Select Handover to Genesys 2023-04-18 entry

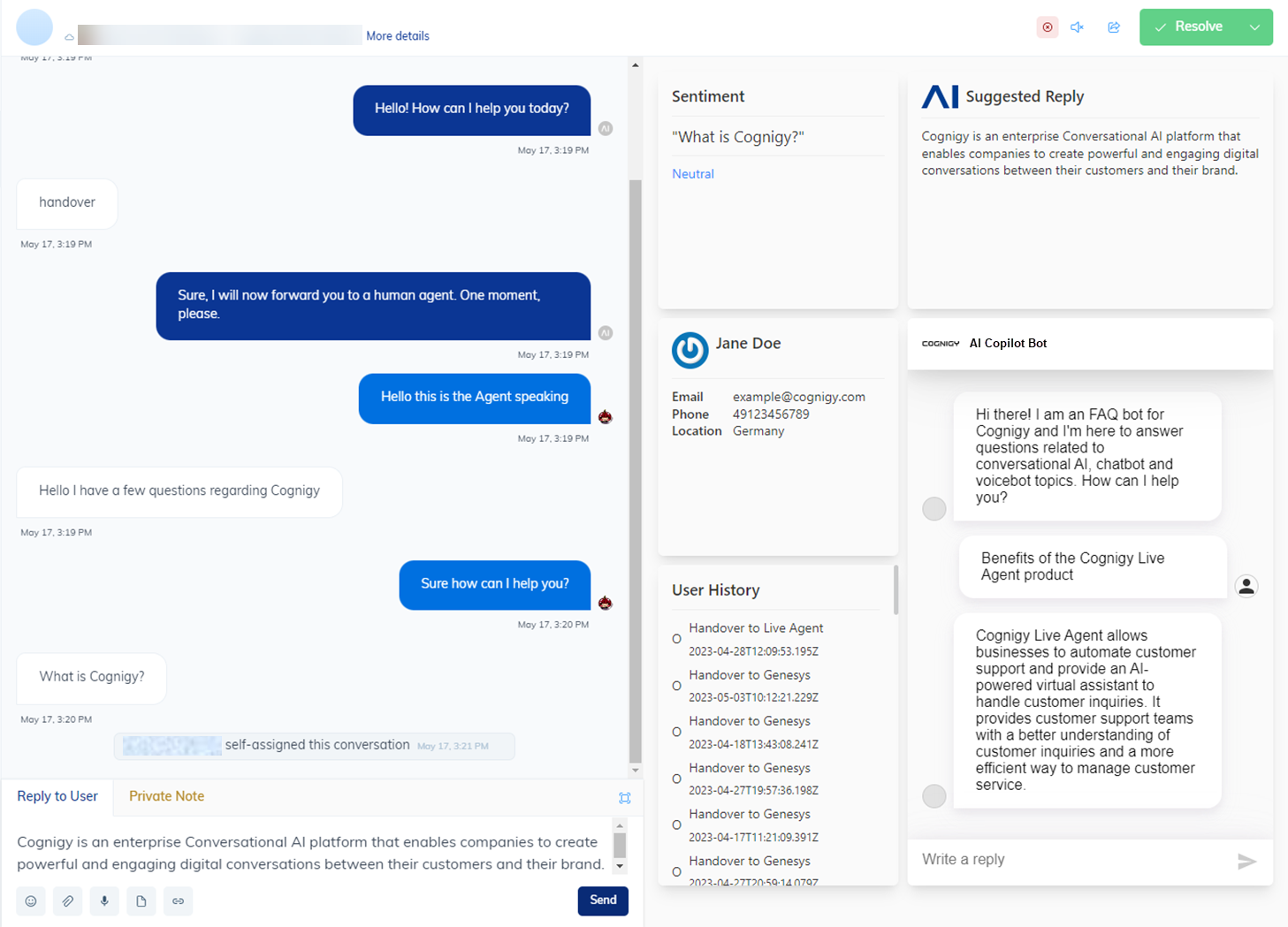754,733
